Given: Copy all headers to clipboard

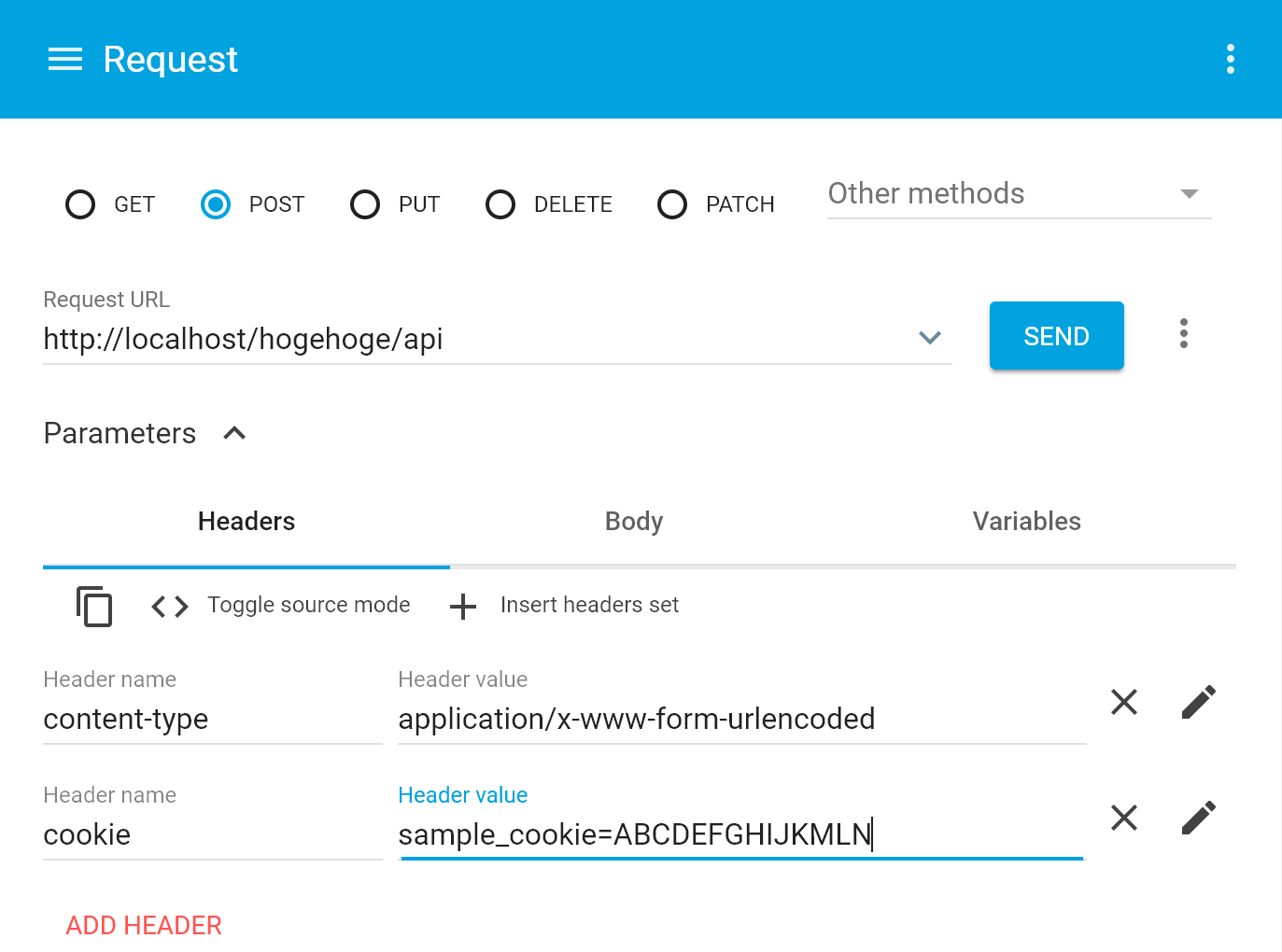Looking at the screenshot, I should 93,606.
